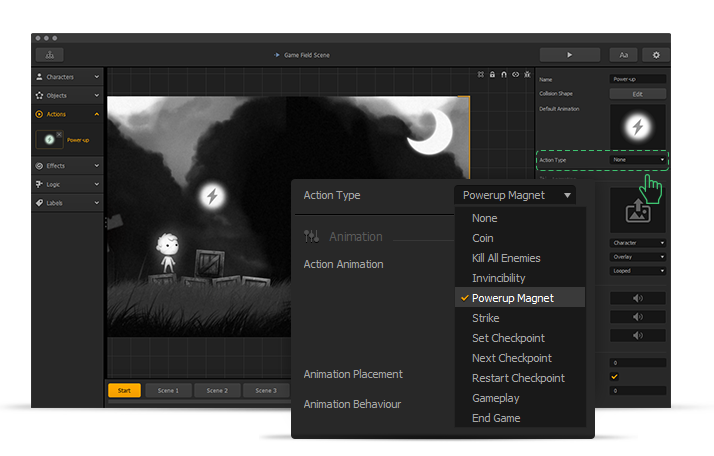Toggle the lock icon above canvas
714x456 pixels.
click(492, 74)
